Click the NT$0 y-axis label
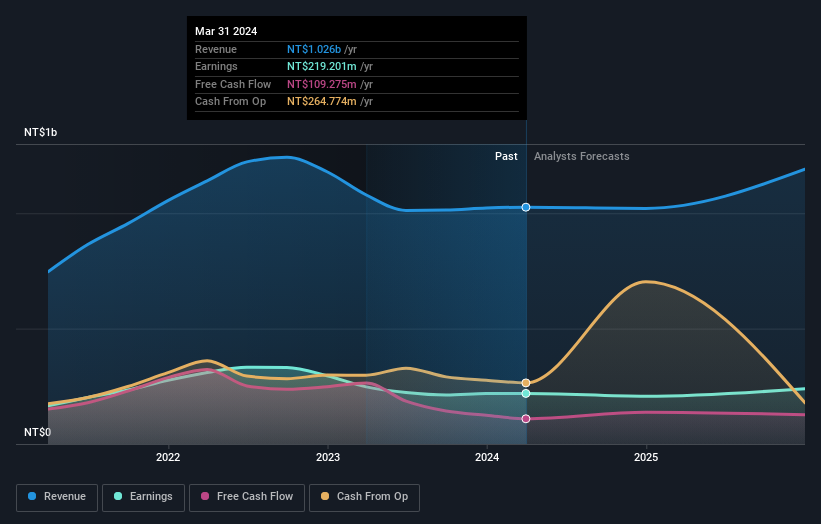 pos(37,432)
